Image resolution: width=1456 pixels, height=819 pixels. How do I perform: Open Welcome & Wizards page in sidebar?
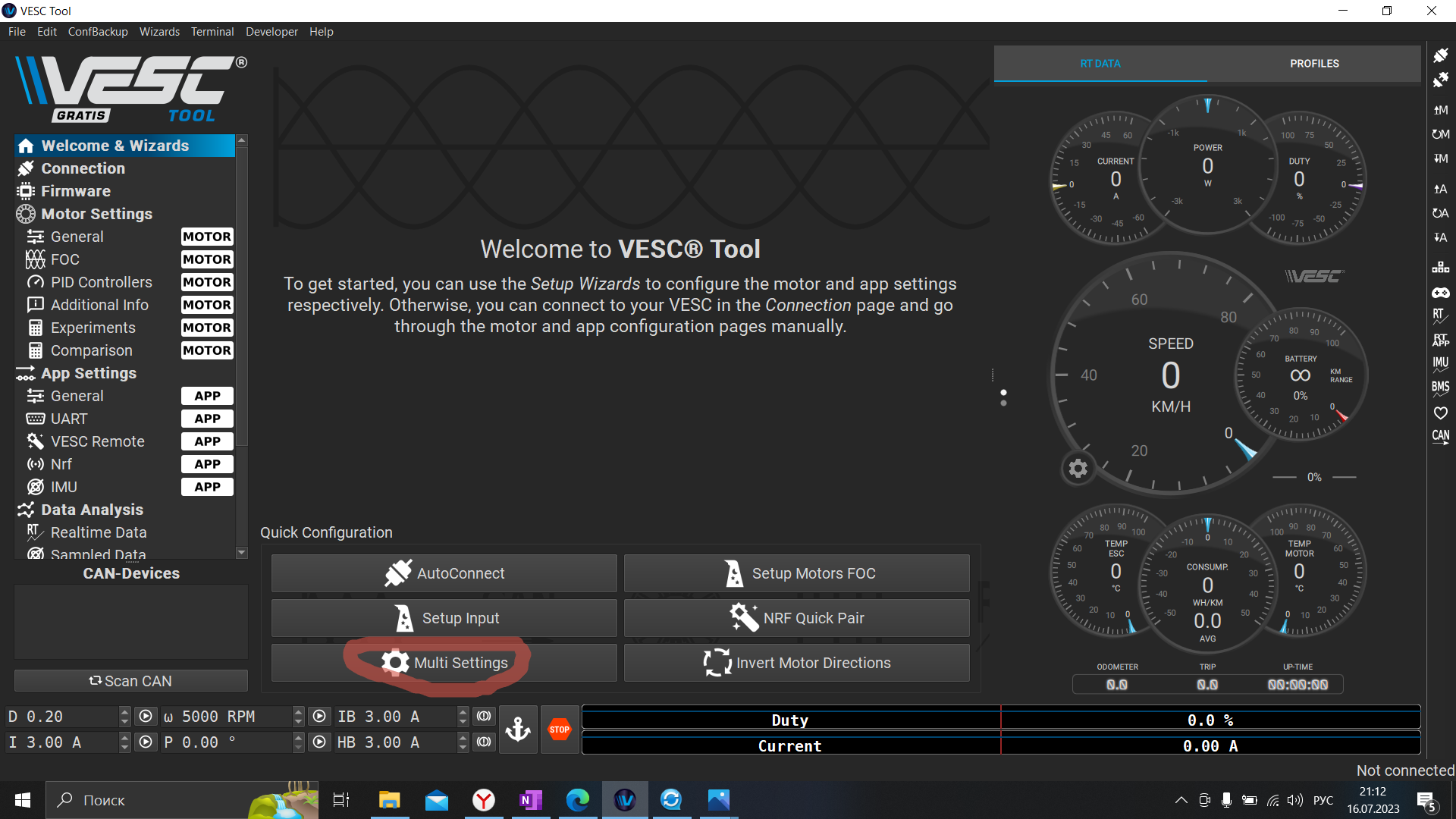tap(125, 146)
